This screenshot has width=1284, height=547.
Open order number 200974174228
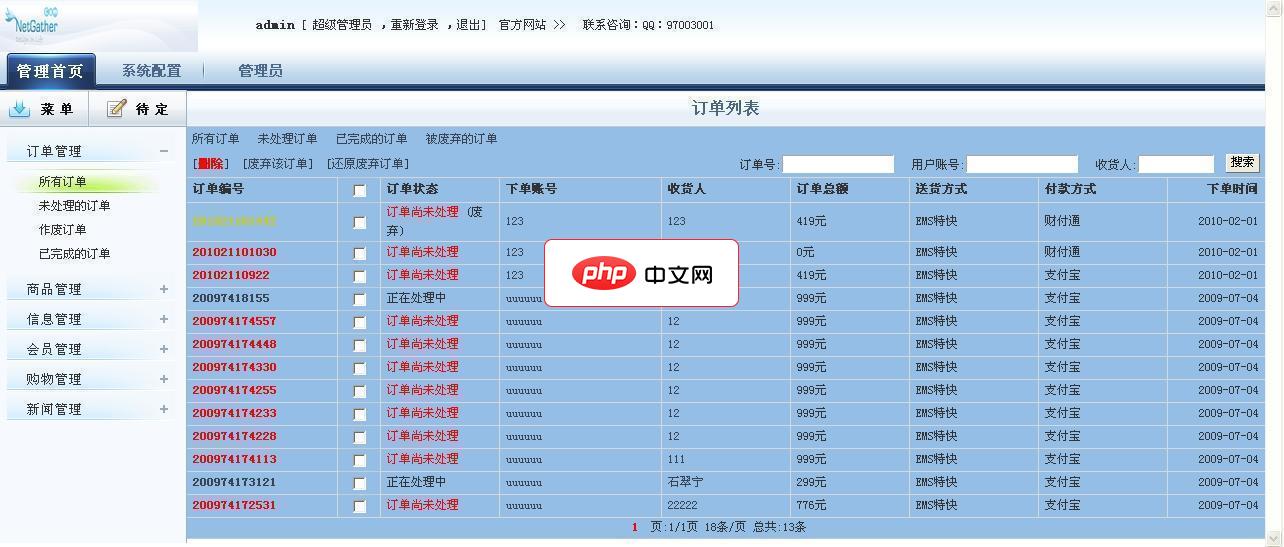point(234,436)
